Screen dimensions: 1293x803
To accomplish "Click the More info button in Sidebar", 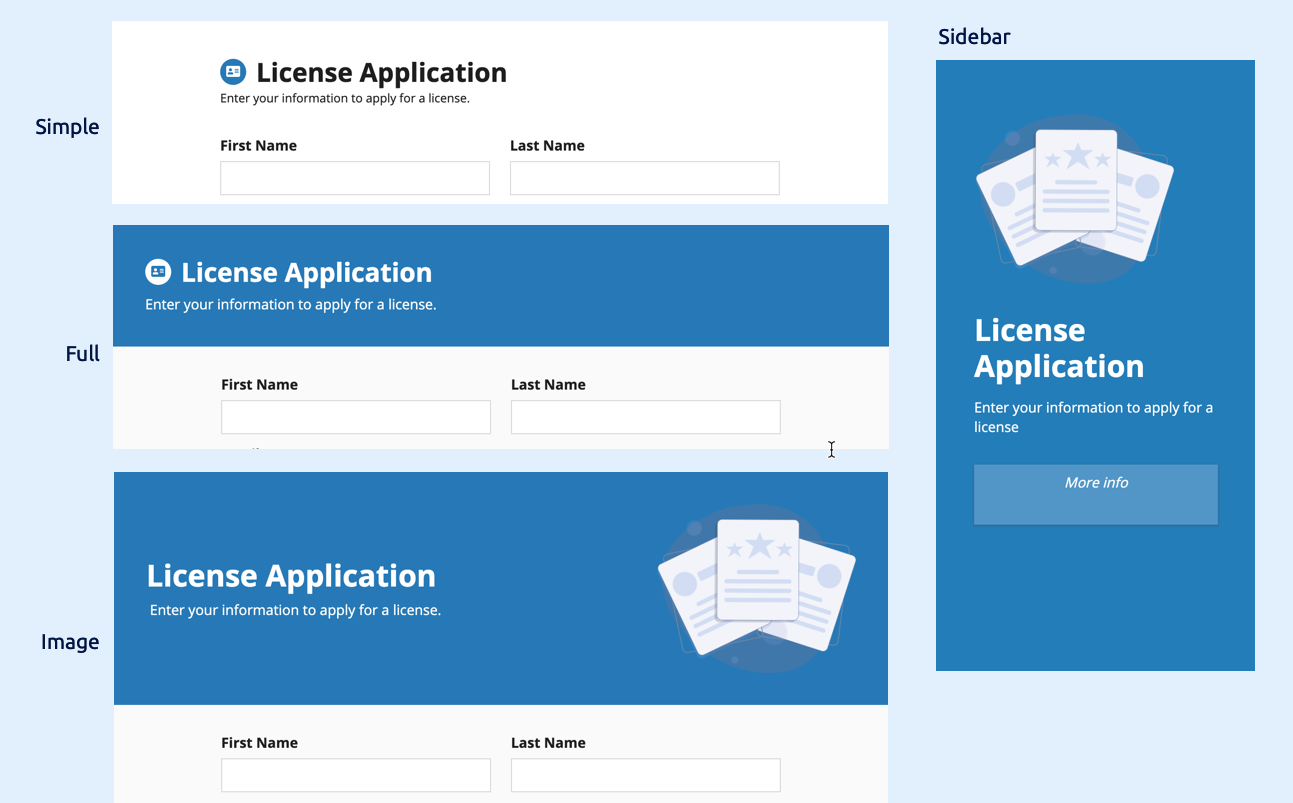I will point(1096,494).
